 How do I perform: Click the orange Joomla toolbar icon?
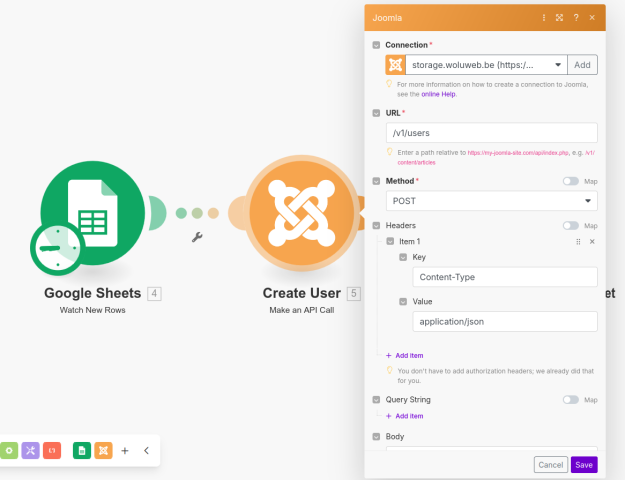(x=103, y=450)
